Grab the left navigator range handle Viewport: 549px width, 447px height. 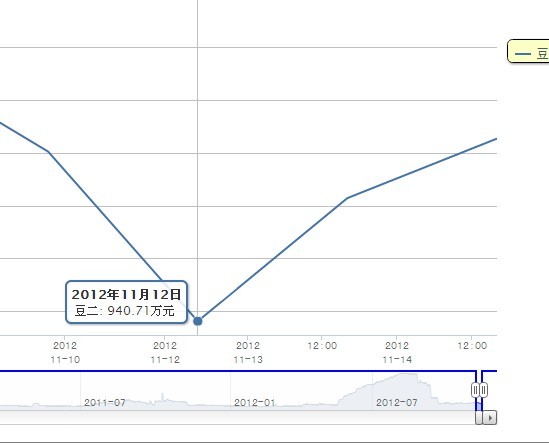coord(475,390)
